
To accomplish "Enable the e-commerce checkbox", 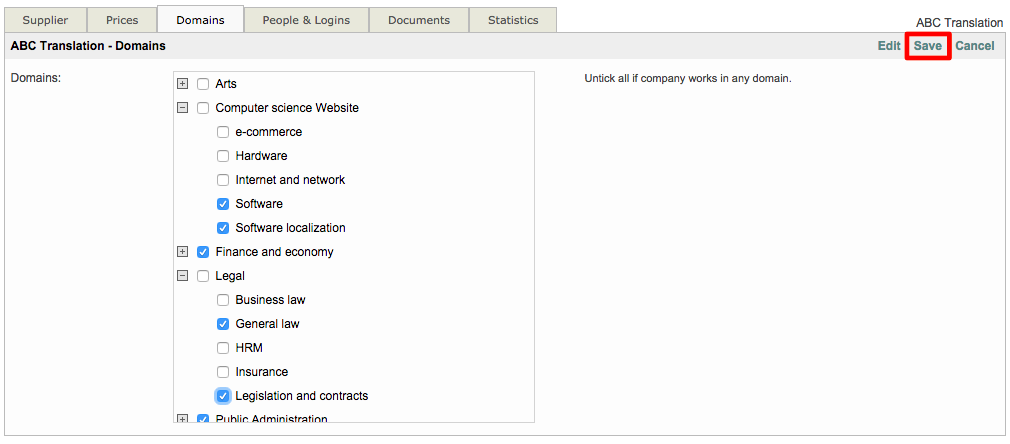I will coord(223,132).
